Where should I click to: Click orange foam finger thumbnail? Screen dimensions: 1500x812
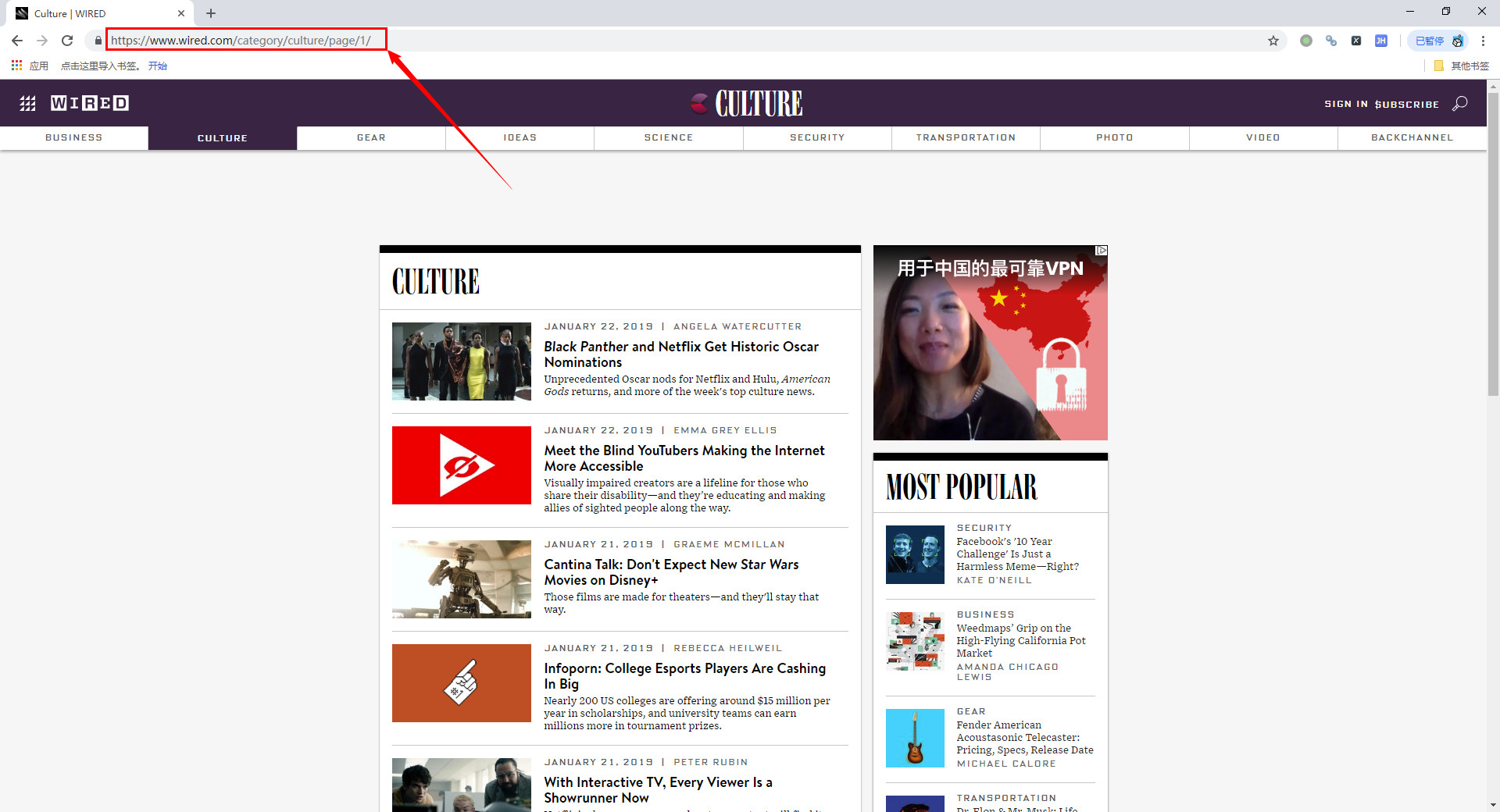pos(462,683)
